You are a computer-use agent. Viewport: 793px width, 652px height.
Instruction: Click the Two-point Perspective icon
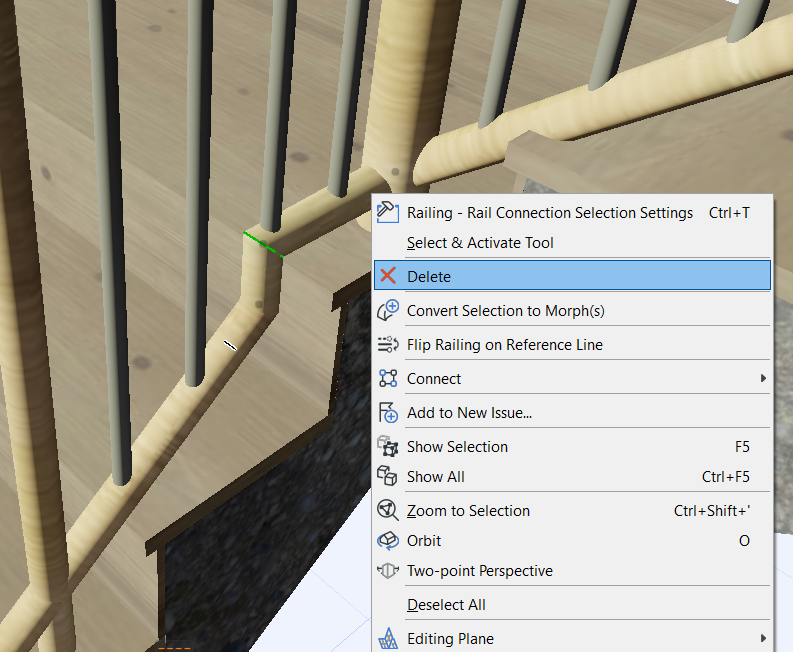pos(388,571)
